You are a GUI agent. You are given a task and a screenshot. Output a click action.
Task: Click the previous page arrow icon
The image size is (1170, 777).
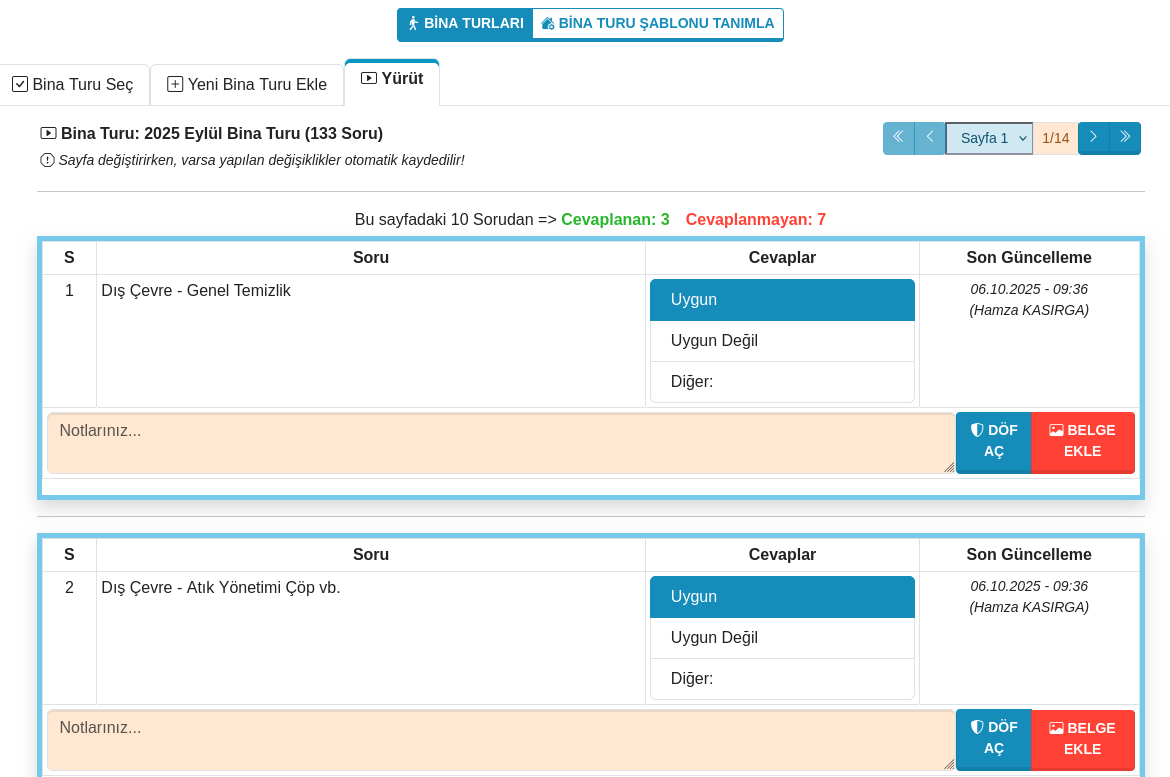930,137
